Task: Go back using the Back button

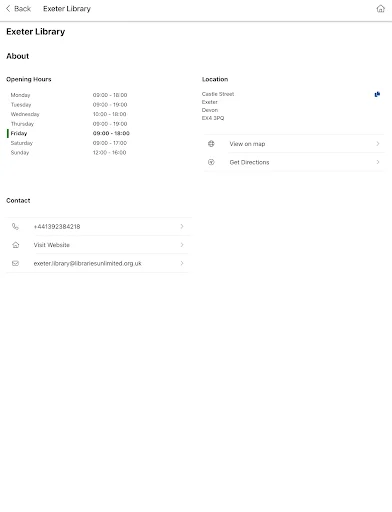Action: click(x=18, y=9)
